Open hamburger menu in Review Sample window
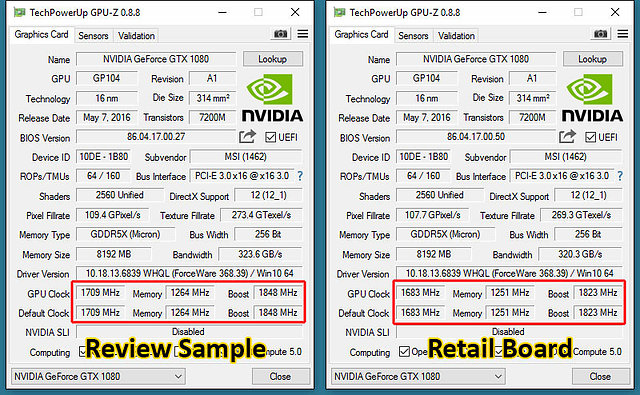Viewport: 640px width, 395px height. click(303, 34)
